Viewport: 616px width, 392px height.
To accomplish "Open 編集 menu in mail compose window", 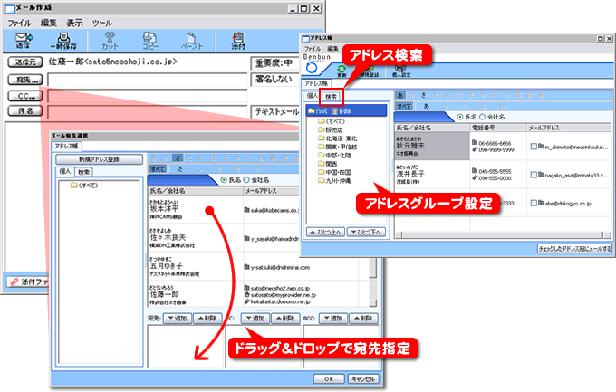I will pyautogui.click(x=49, y=23).
